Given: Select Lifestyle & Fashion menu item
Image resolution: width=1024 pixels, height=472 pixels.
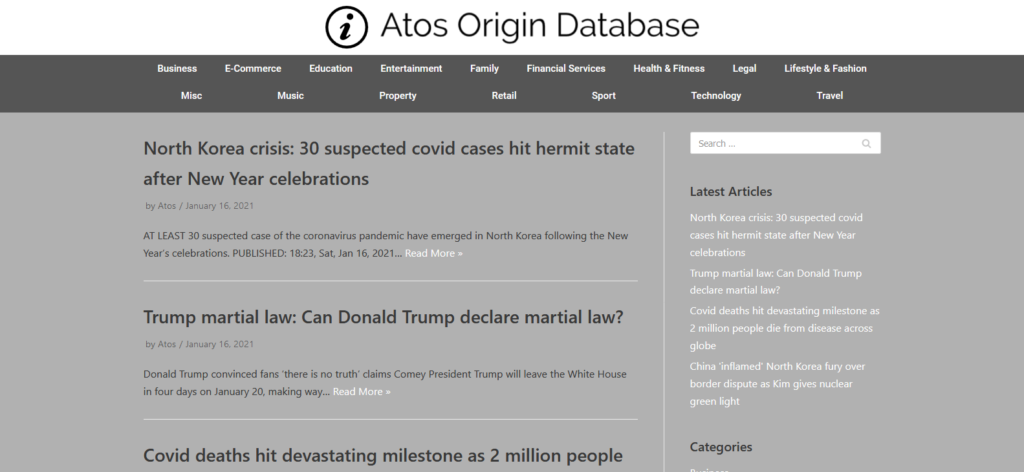Looking at the screenshot, I should [825, 69].
